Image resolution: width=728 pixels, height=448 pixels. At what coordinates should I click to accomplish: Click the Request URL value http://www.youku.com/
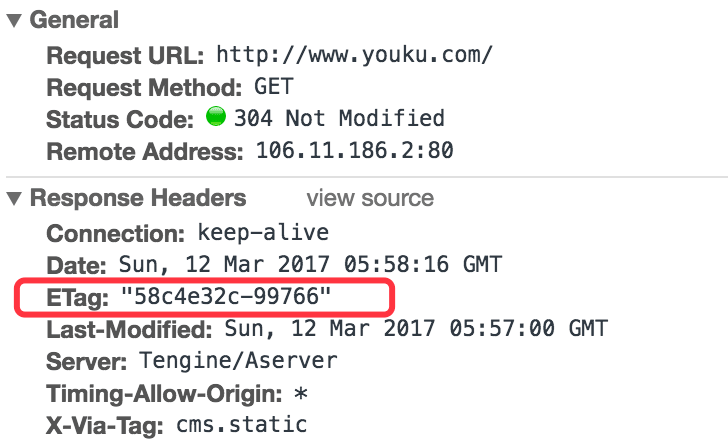click(354, 55)
